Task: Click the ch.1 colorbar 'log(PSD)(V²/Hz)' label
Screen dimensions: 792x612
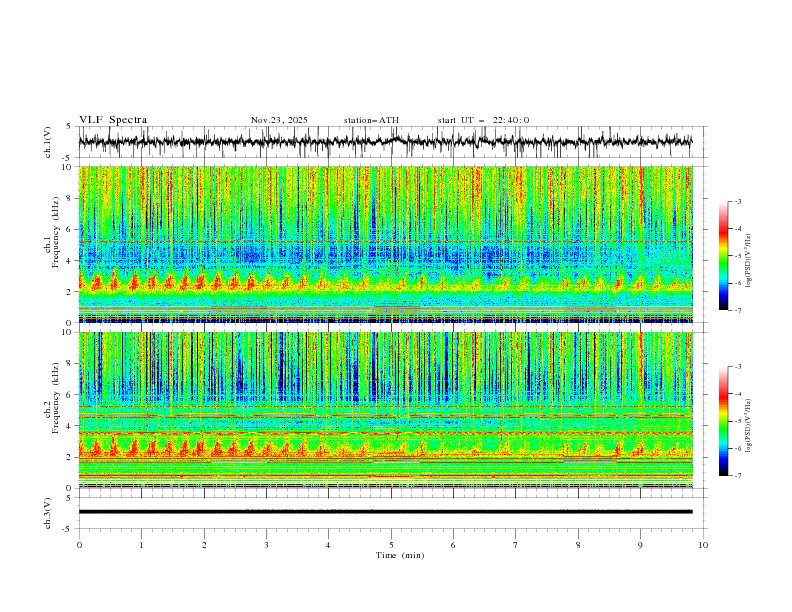Action: click(x=749, y=261)
